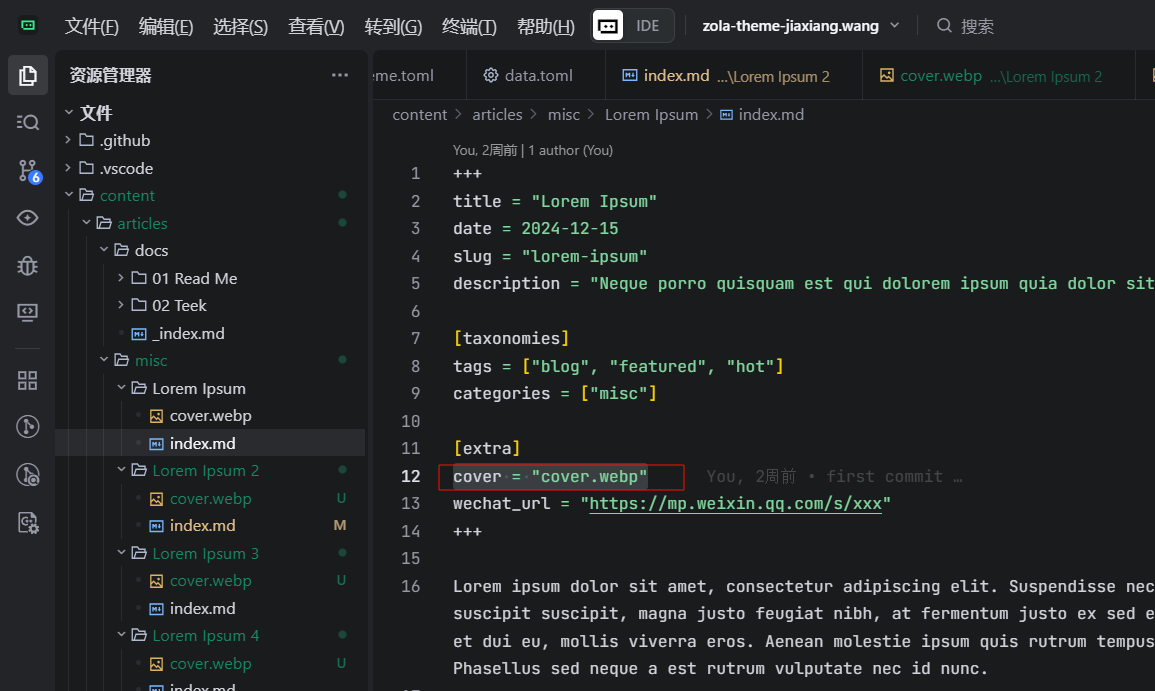
Task: Open the 查看(V) menu
Action: pyautogui.click(x=316, y=27)
